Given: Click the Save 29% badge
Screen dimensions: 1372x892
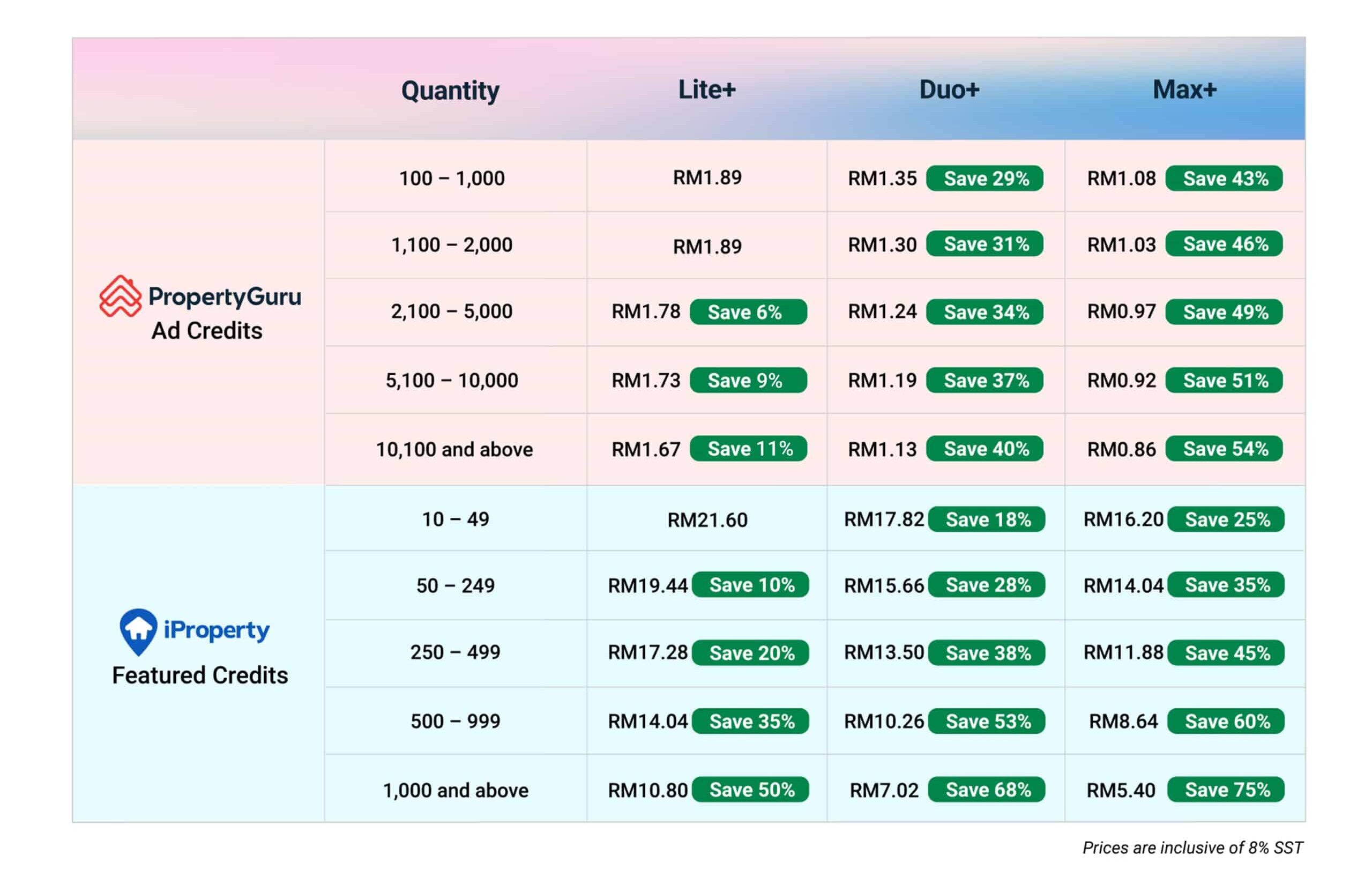Looking at the screenshot, I should [985, 178].
